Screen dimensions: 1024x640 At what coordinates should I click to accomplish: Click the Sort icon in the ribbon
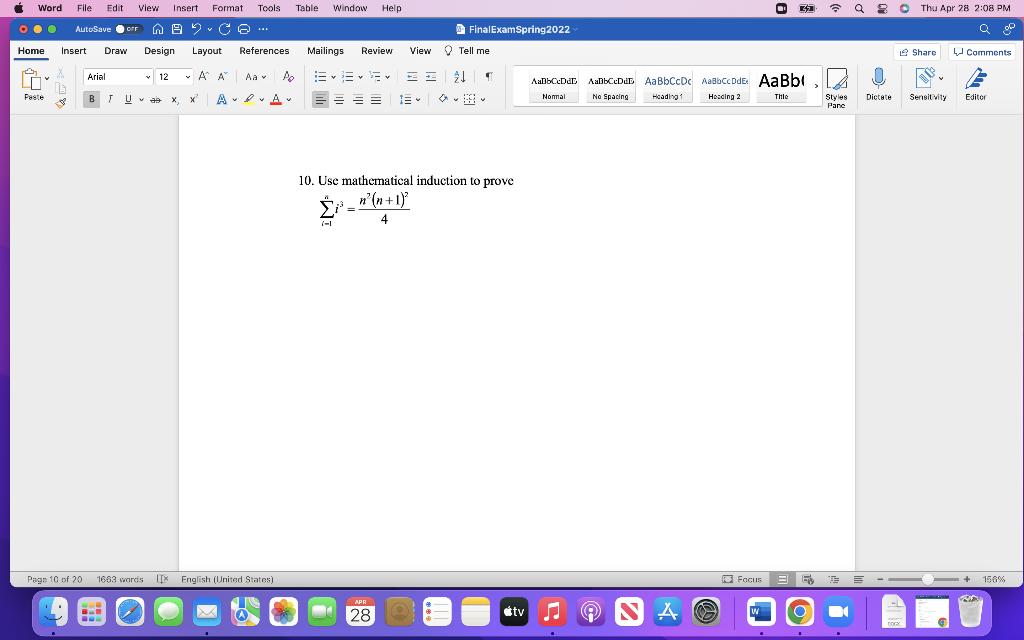[459, 77]
